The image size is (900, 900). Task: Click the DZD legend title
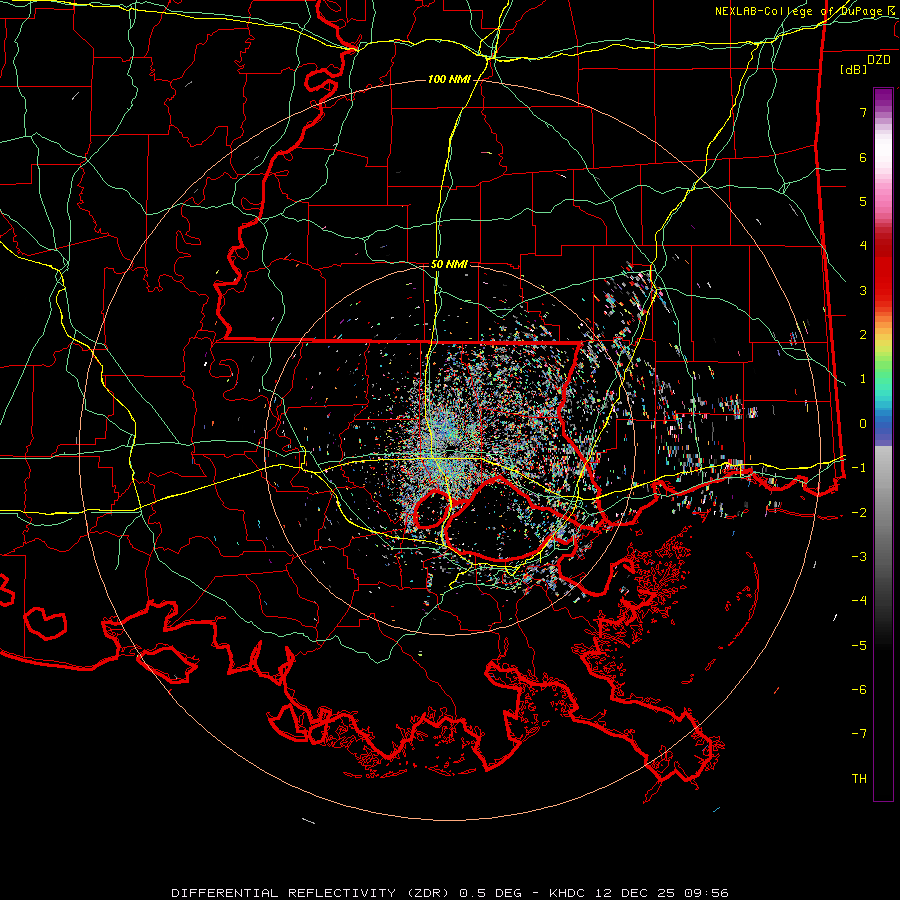click(879, 60)
